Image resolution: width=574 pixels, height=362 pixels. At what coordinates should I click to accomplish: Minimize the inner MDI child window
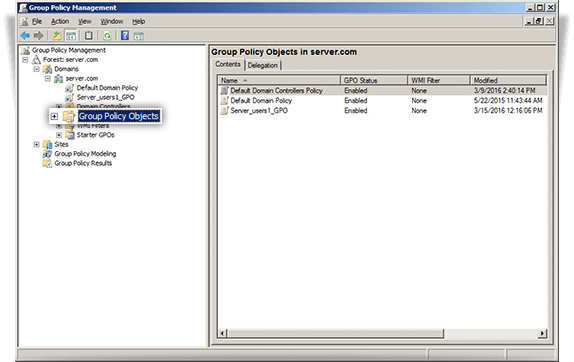[x=529, y=21]
